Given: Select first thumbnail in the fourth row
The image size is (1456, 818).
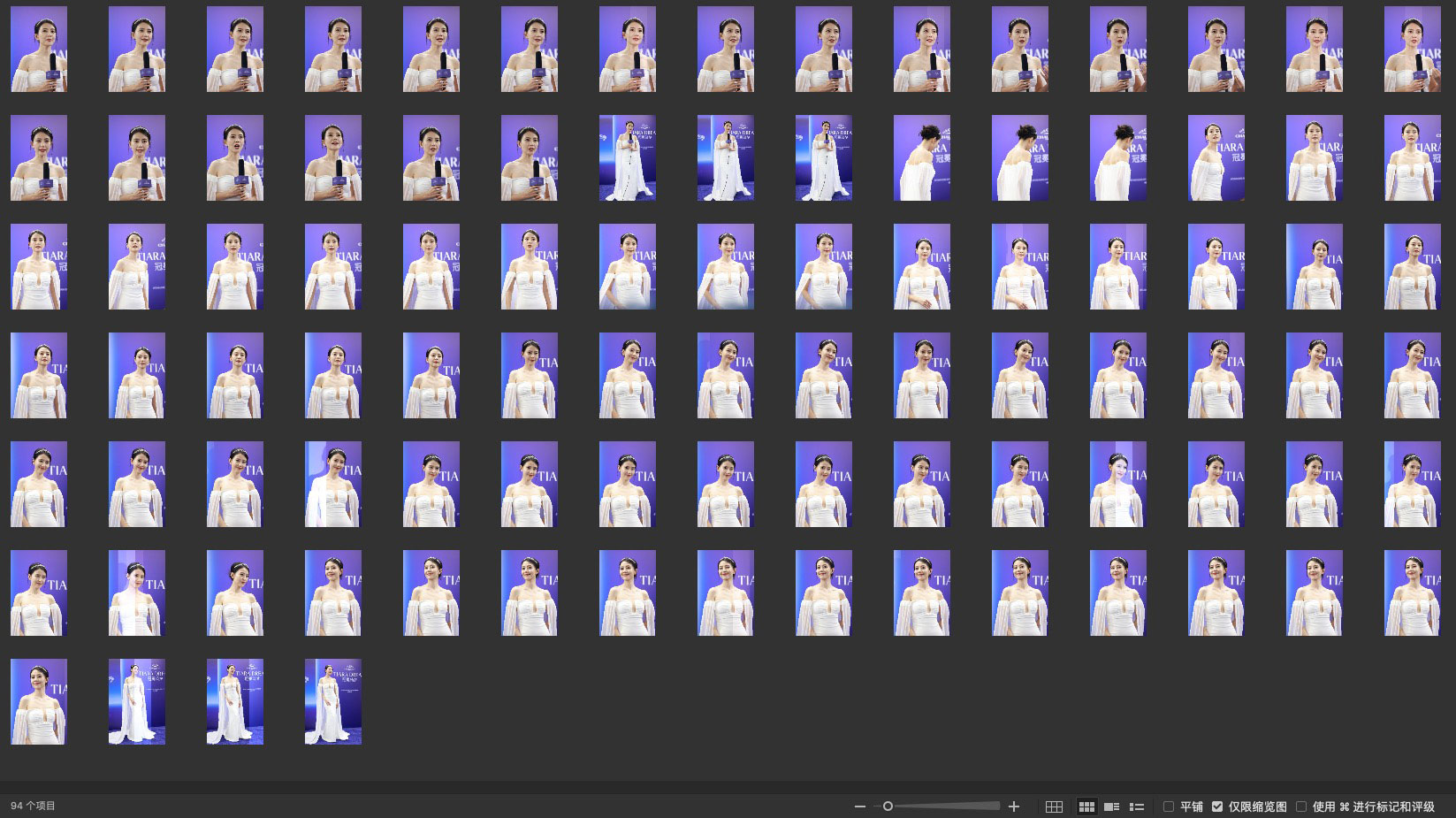Looking at the screenshot, I should click(x=39, y=375).
